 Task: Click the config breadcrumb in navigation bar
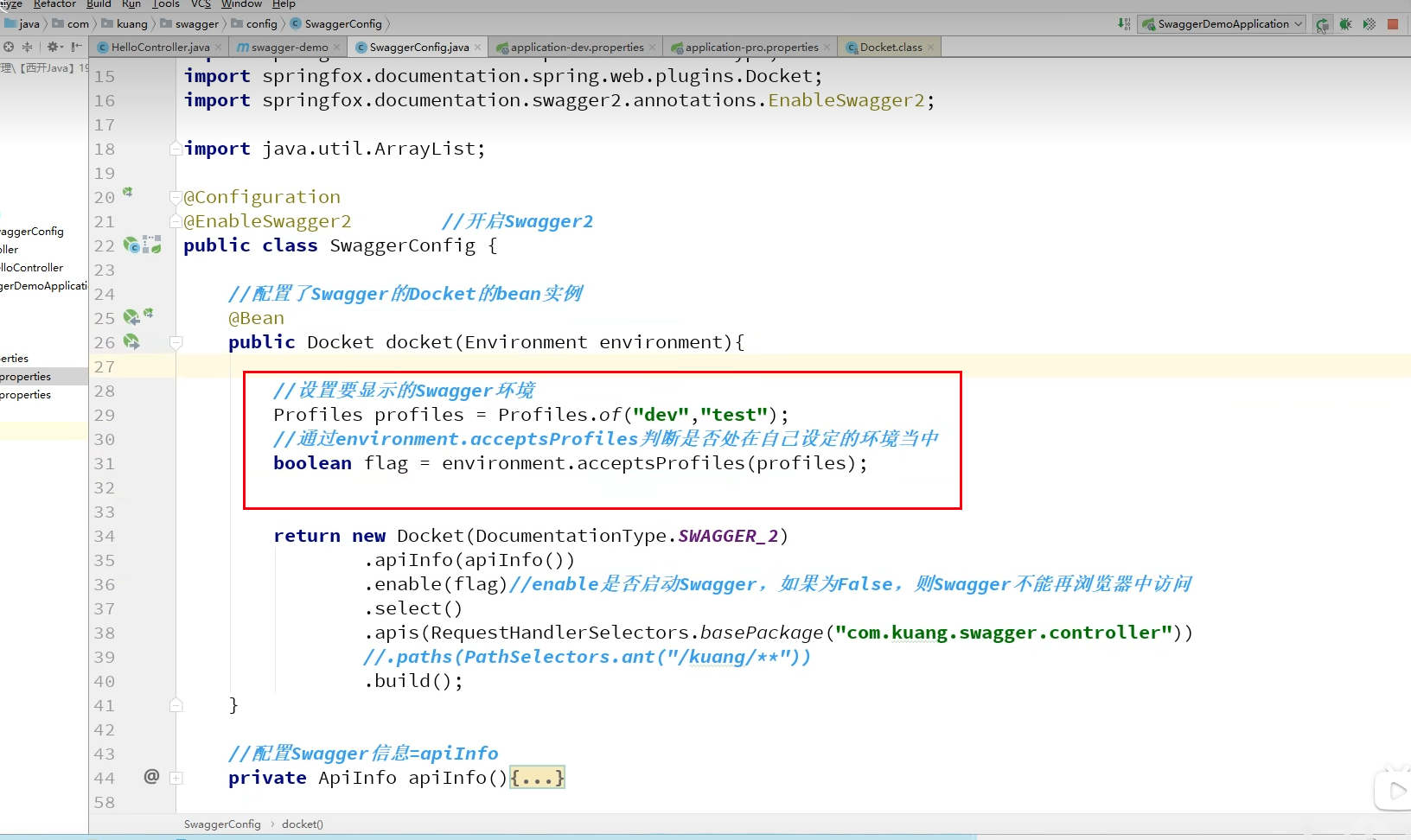254,24
